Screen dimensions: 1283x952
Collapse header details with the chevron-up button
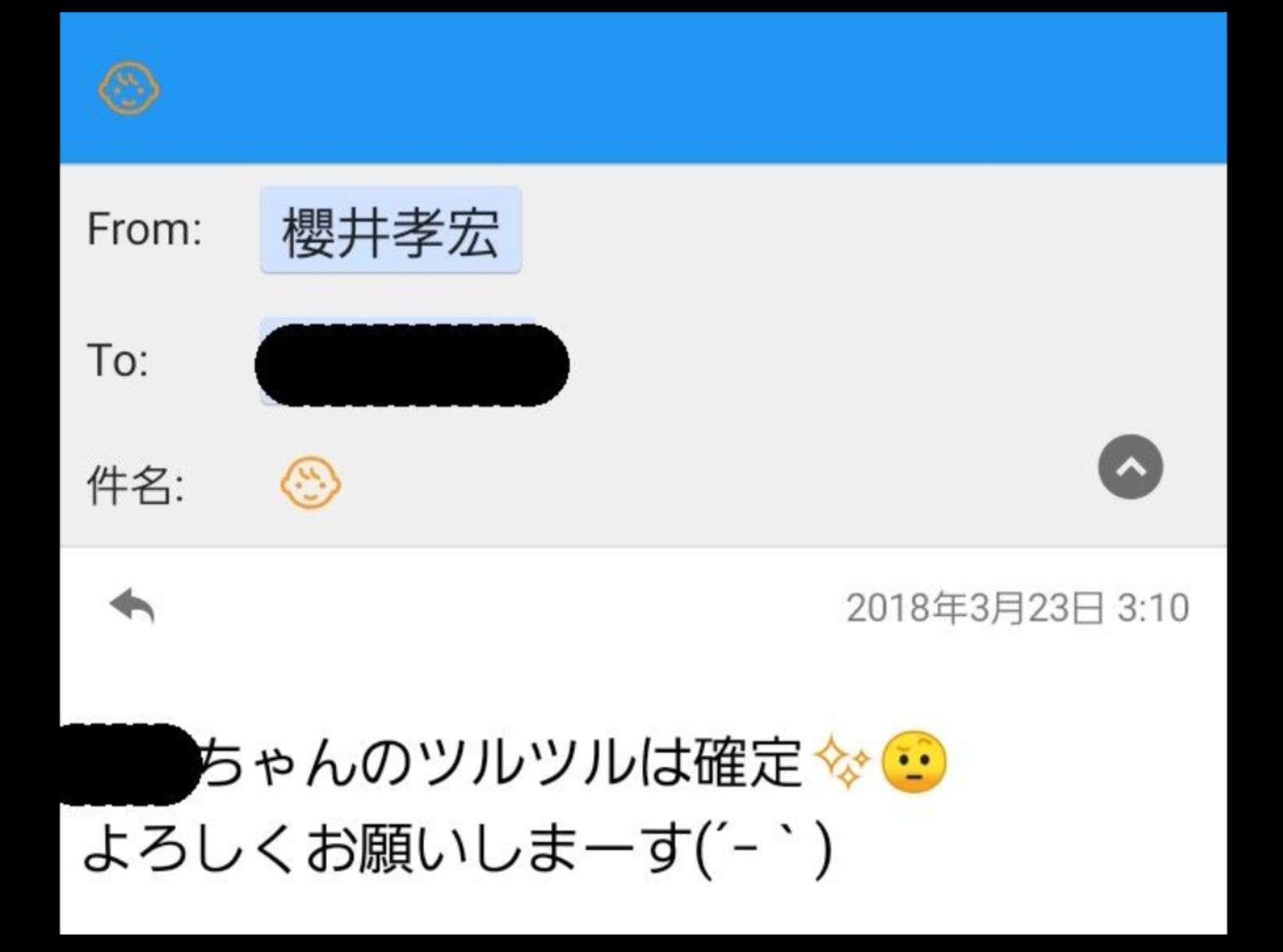[x=1131, y=467]
